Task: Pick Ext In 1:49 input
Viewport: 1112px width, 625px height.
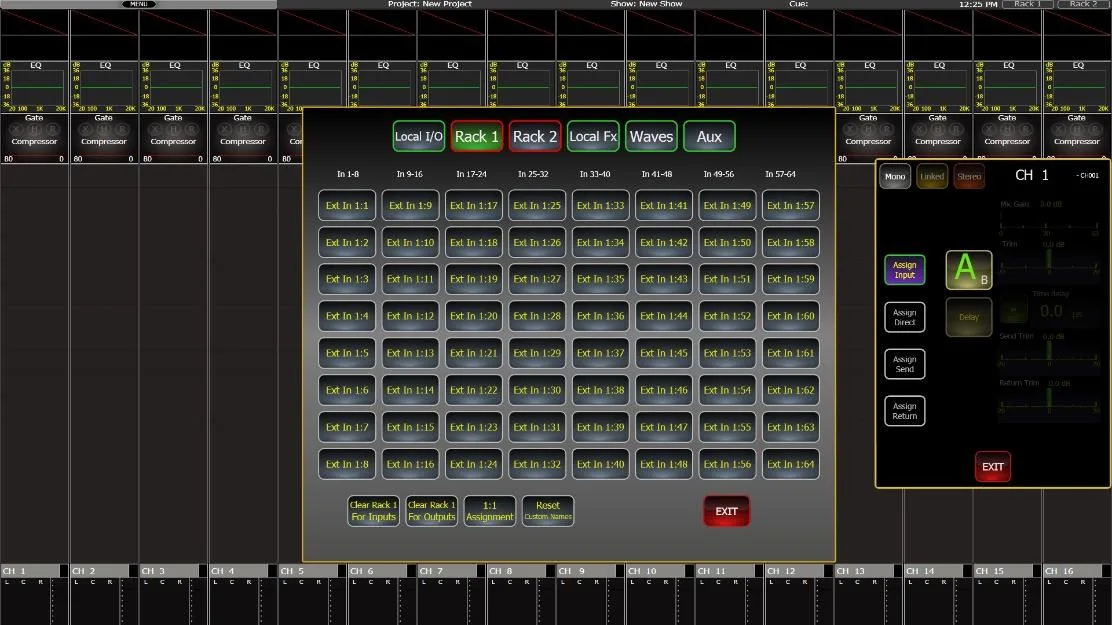Action: tap(727, 206)
